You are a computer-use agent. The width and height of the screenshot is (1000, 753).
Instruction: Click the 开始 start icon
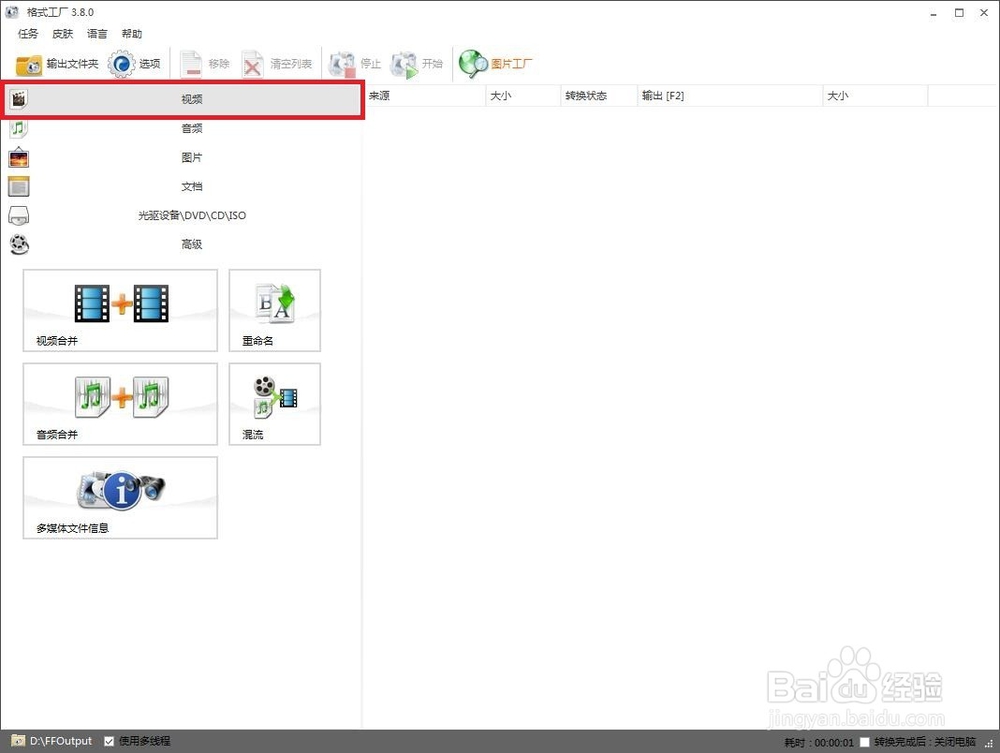[404, 64]
